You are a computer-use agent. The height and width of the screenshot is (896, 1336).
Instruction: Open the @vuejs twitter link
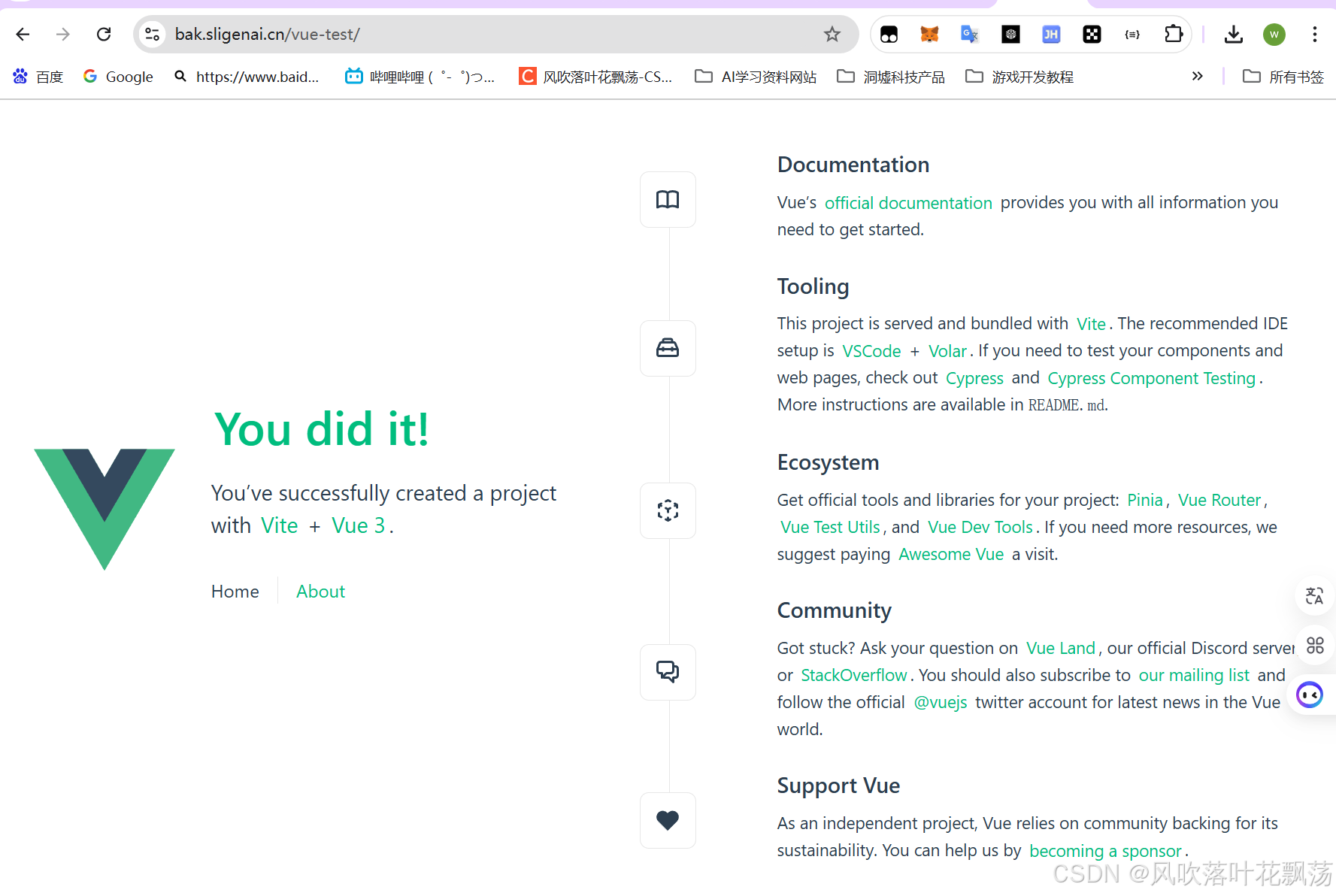coord(941,702)
